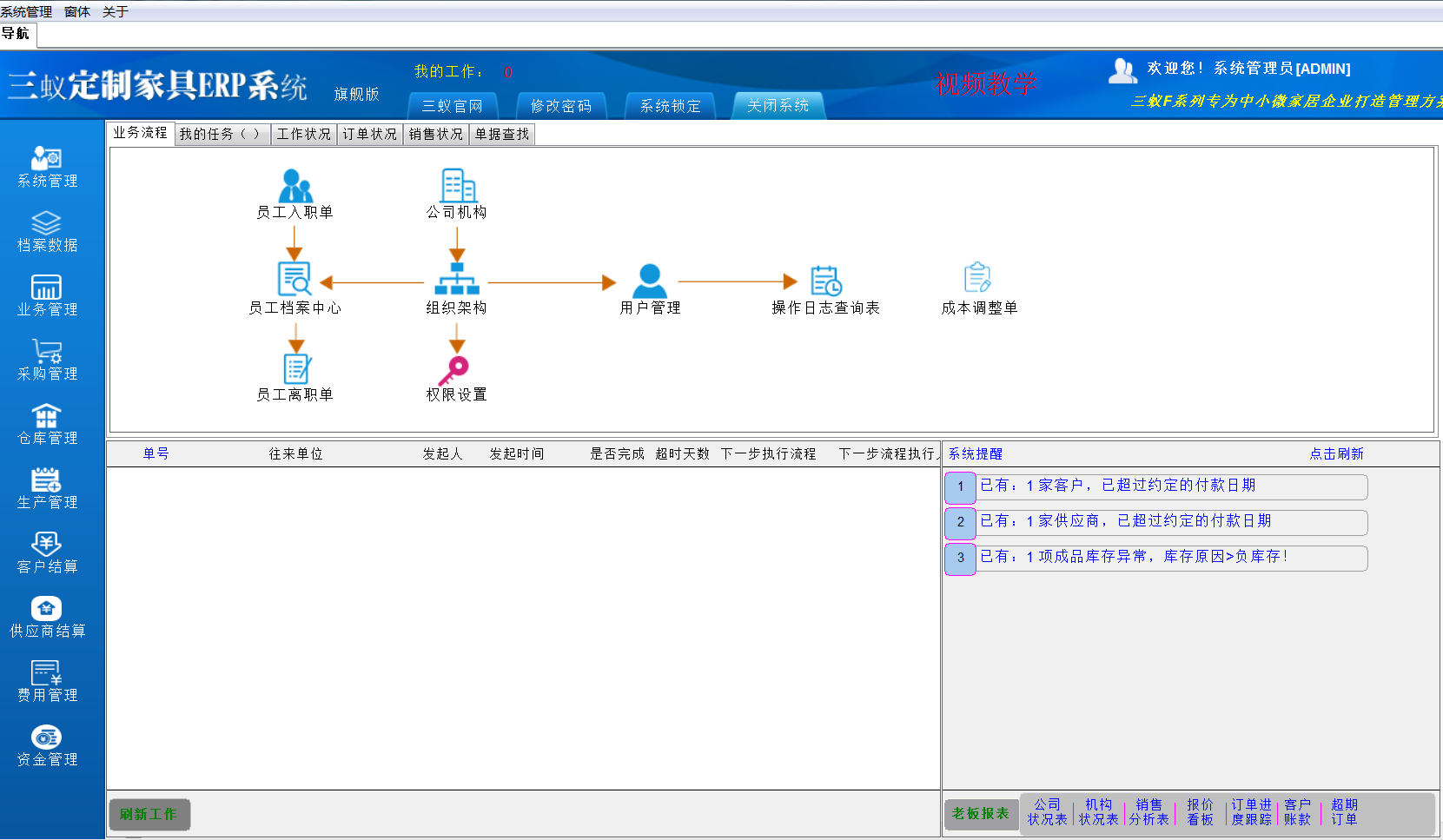
Task: Click the 是否完成 column header
Action: [x=618, y=453]
